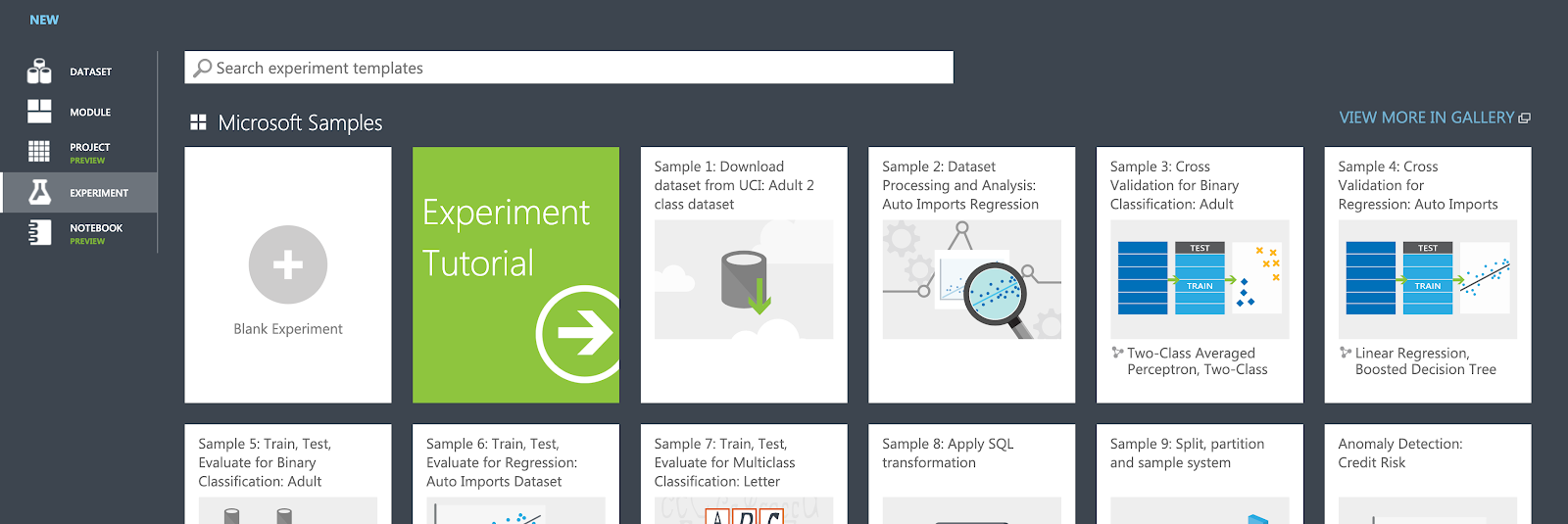The image size is (1568, 524).
Task: Focus the Search experiment templates field
Action: pos(568,68)
